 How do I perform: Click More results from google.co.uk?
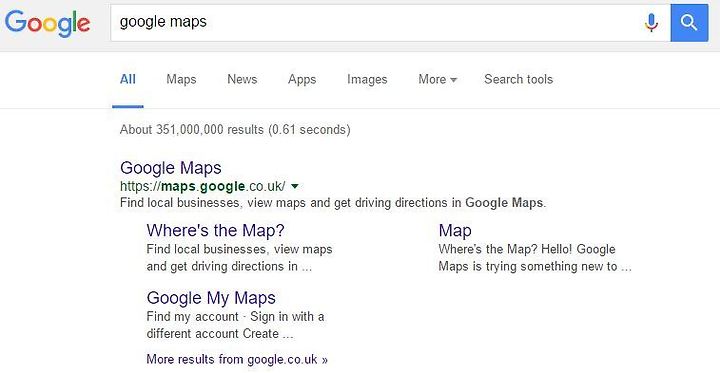pyautogui.click(x=237, y=359)
